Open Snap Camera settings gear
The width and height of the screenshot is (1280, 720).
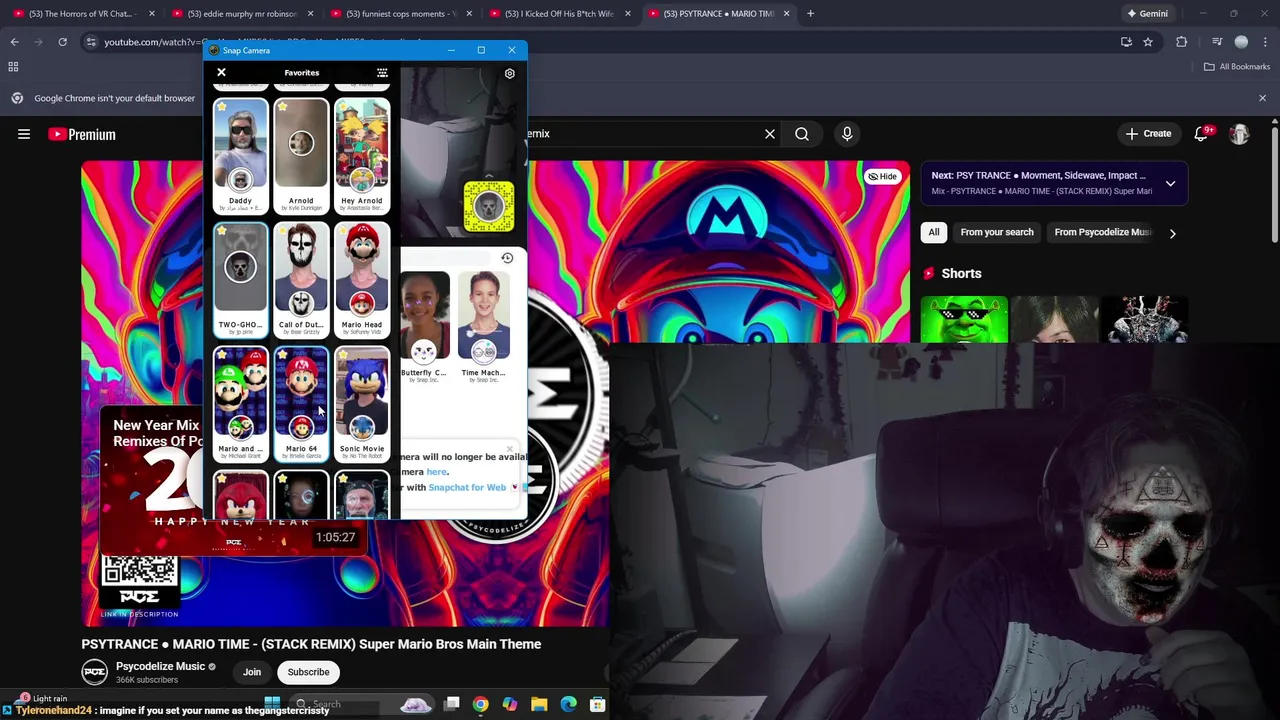pyautogui.click(x=509, y=74)
